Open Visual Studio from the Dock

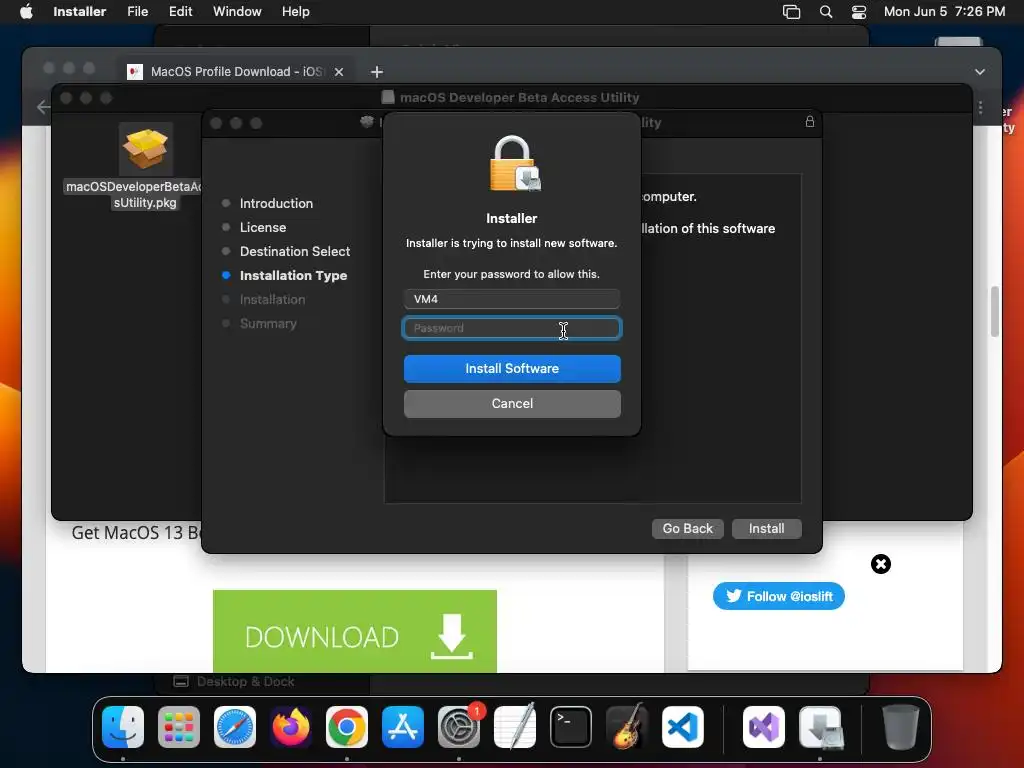point(764,727)
